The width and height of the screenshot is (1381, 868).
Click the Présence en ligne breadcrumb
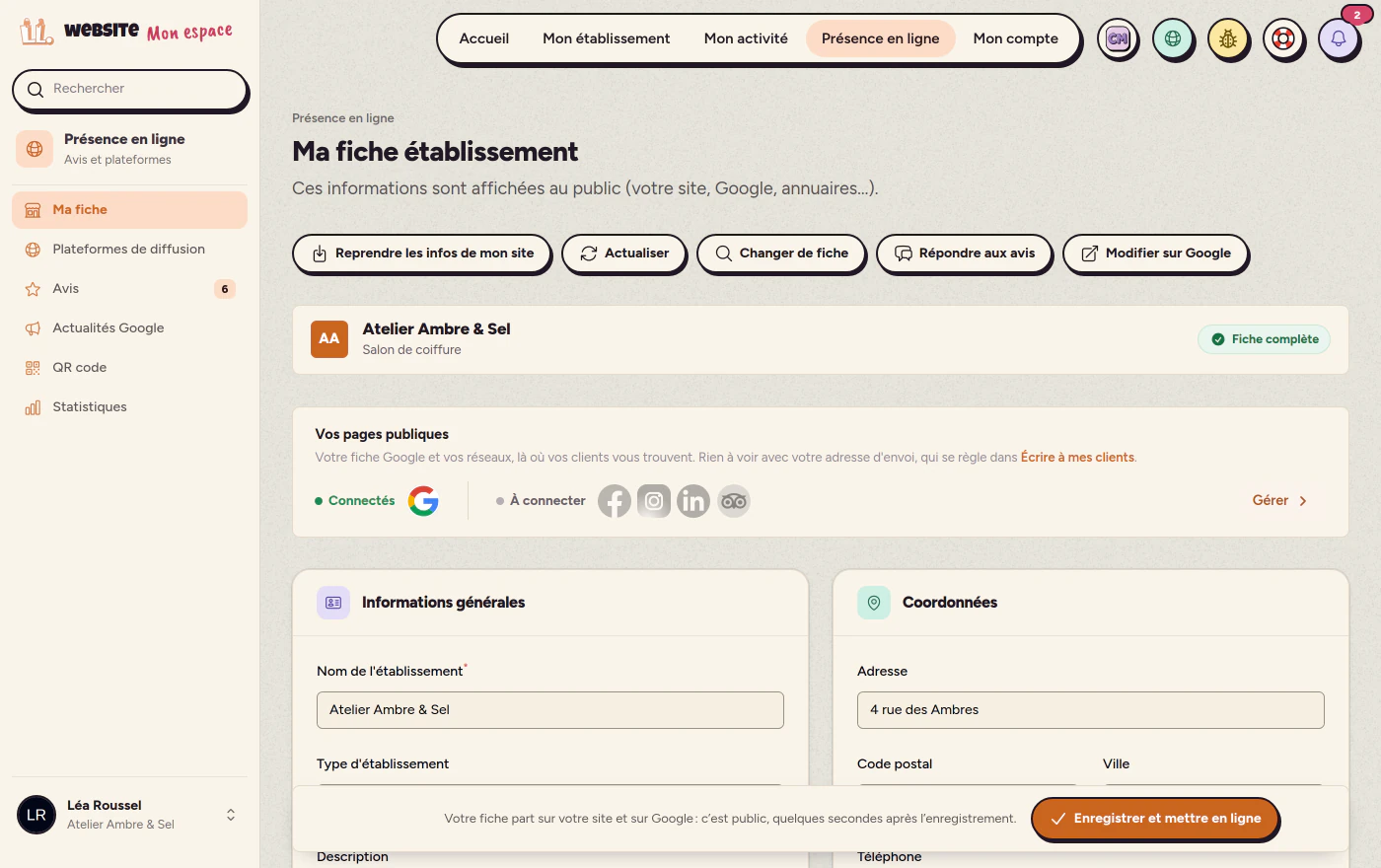343,118
